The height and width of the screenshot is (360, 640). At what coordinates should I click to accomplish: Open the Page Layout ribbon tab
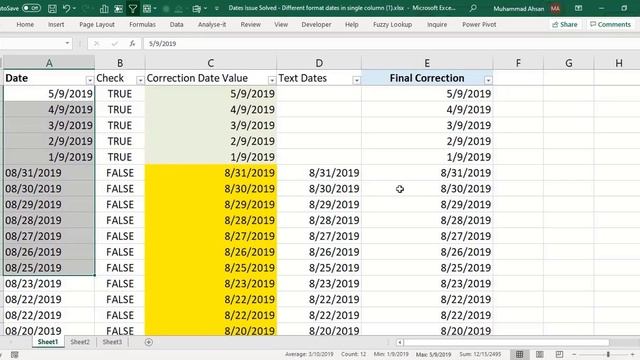click(97, 24)
